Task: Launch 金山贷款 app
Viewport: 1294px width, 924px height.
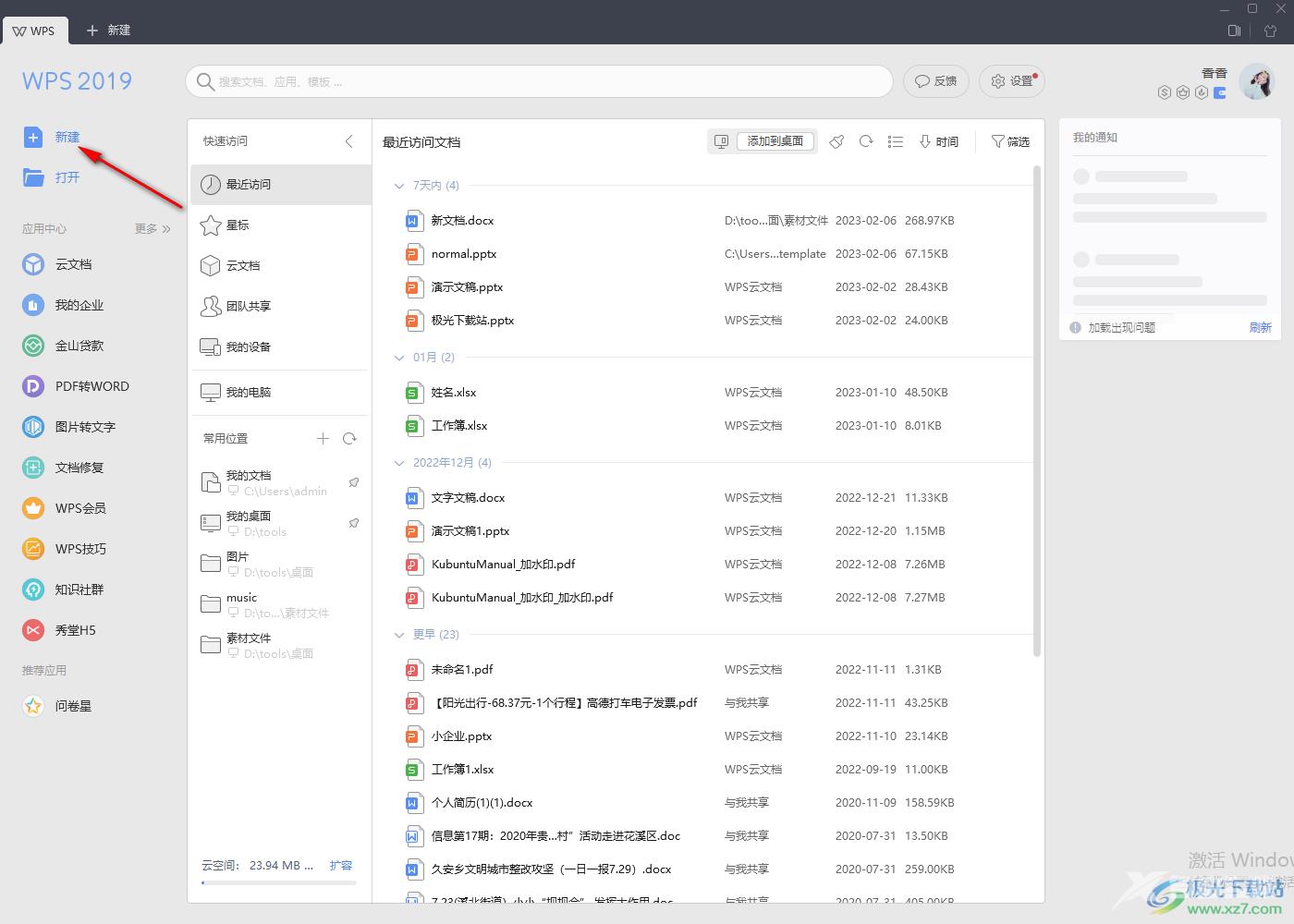Action: click(x=63, y=346)
